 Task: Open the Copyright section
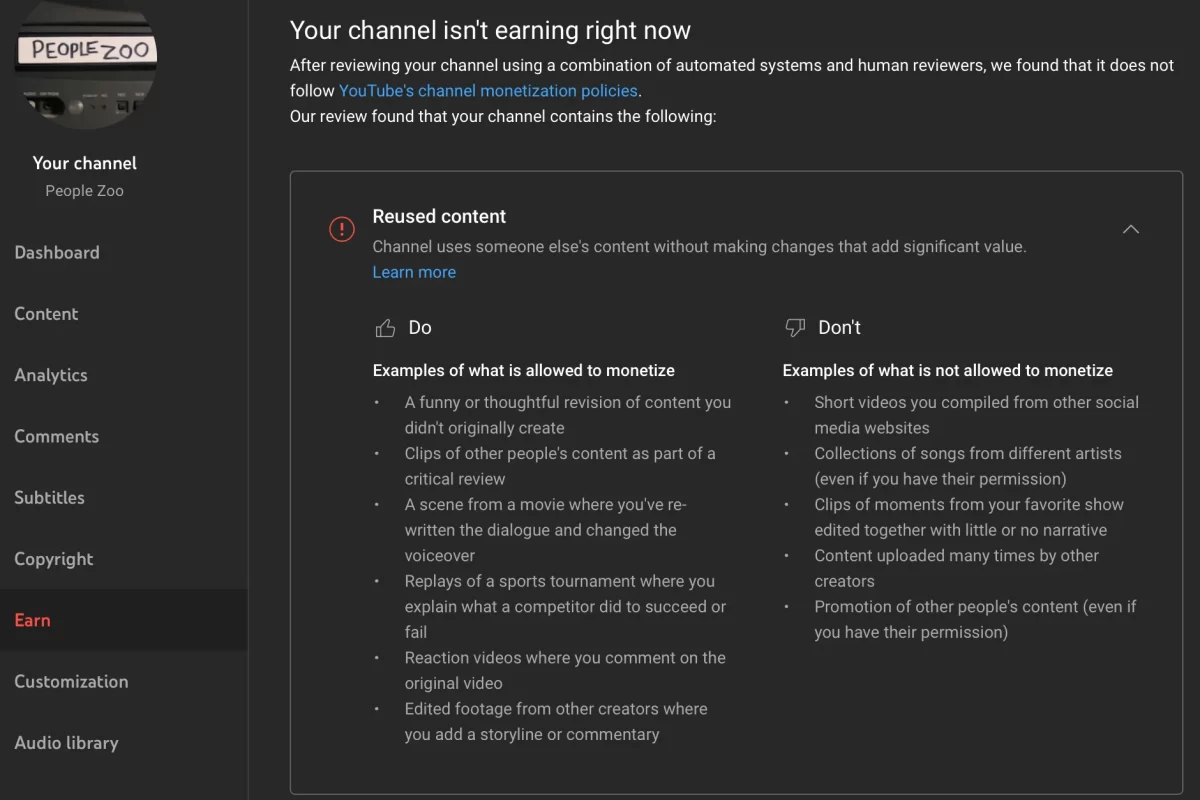click(51, 558)
